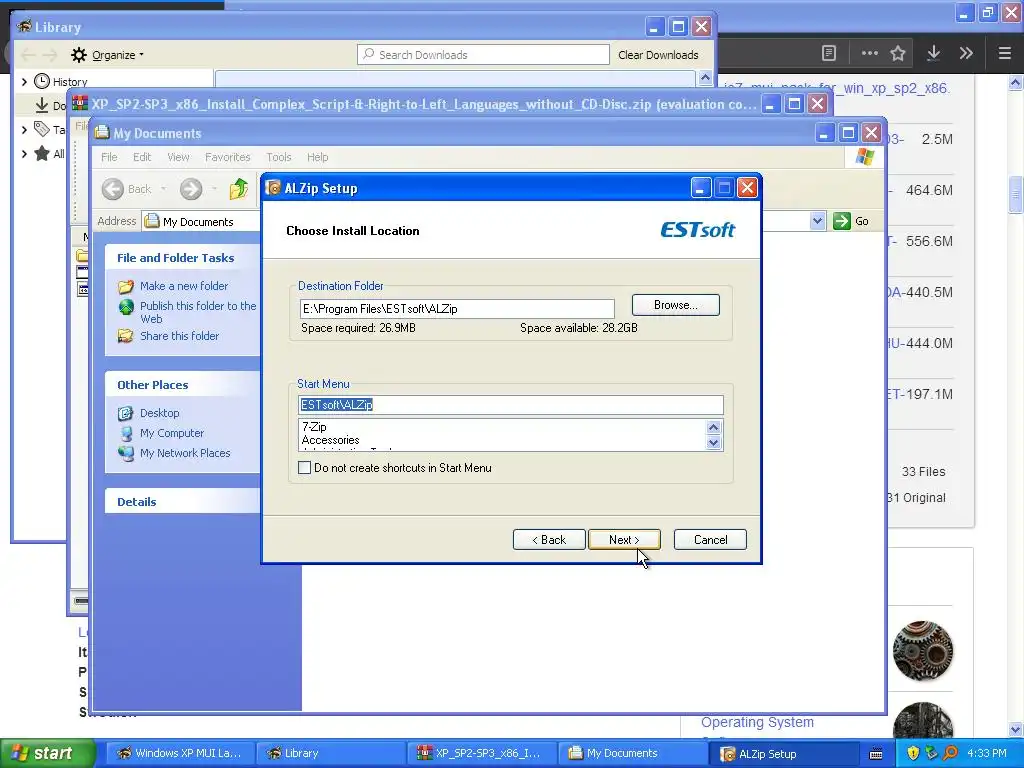Viewport: 1024px width, 768px height.
Task: Open browser reader view icon
Action: [828, 53]
